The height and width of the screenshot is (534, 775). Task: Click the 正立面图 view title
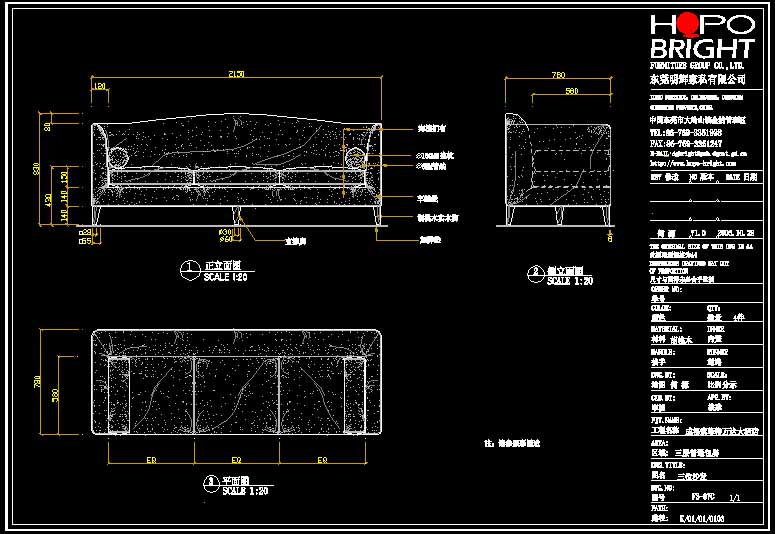pyautogui.click(x=223, y=266)
